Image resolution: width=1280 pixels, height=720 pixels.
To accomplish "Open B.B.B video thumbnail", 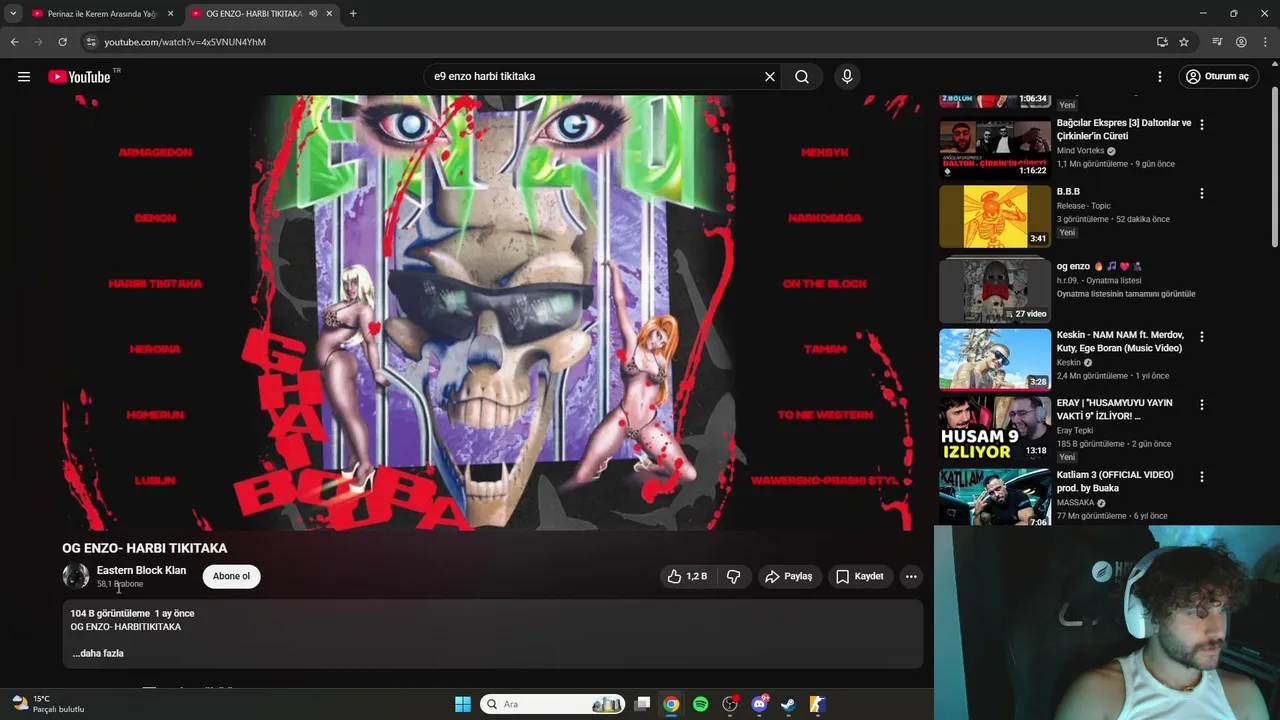I will (995, 216).
